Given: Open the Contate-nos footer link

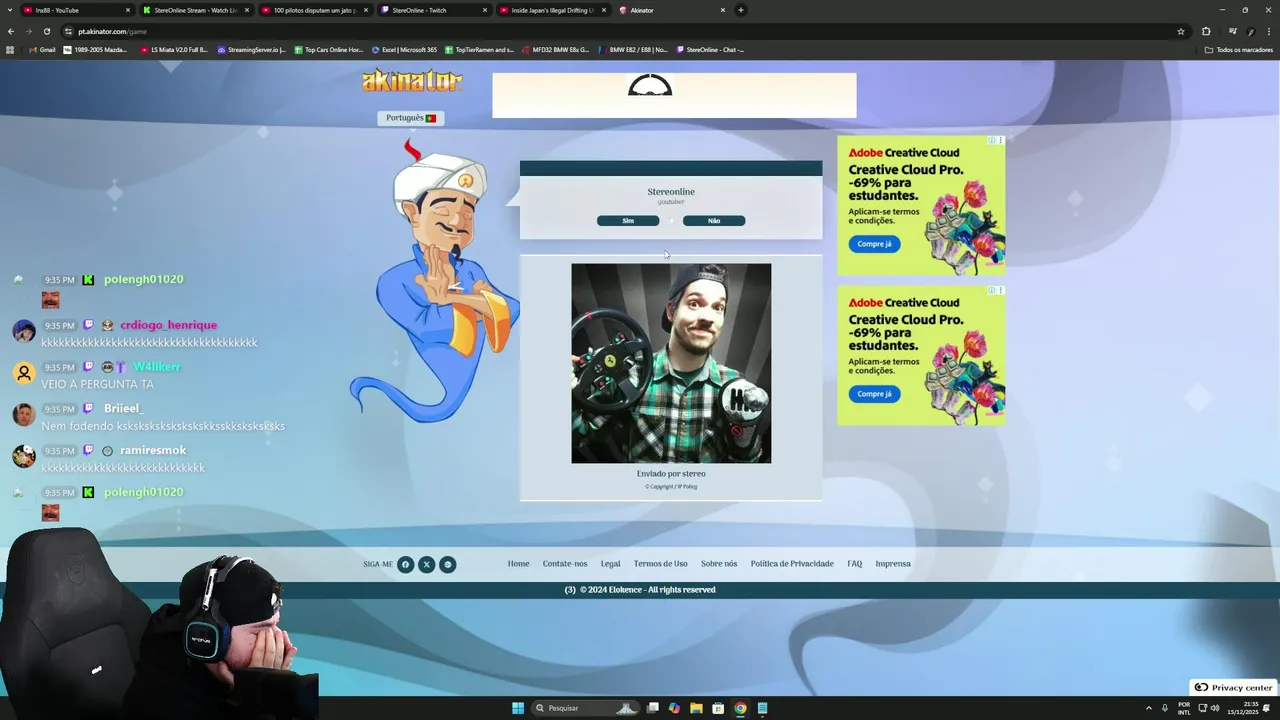Looking at the screenshot, I should [565, 564].
